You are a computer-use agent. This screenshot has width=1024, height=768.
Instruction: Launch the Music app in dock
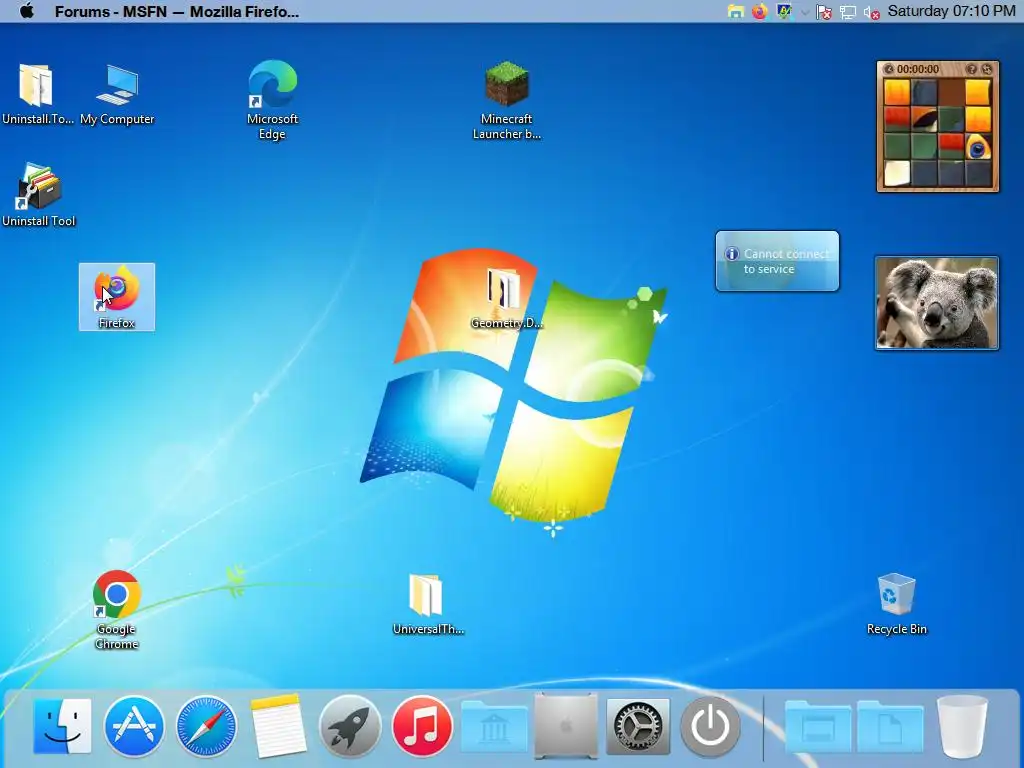(422, 726)
